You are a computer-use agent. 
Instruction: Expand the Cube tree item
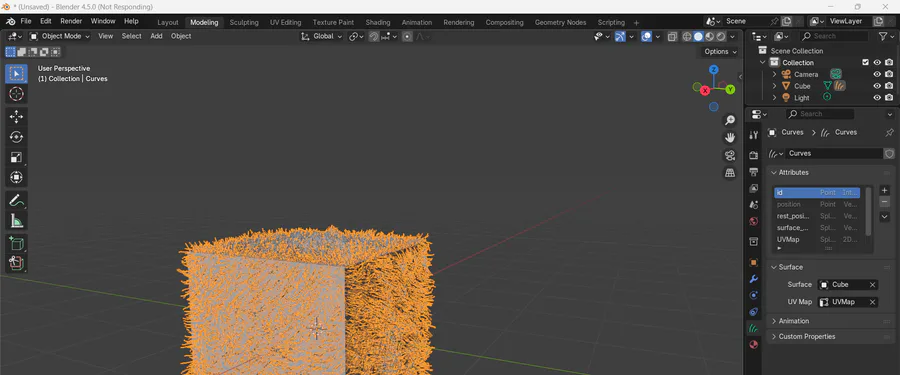774,86
